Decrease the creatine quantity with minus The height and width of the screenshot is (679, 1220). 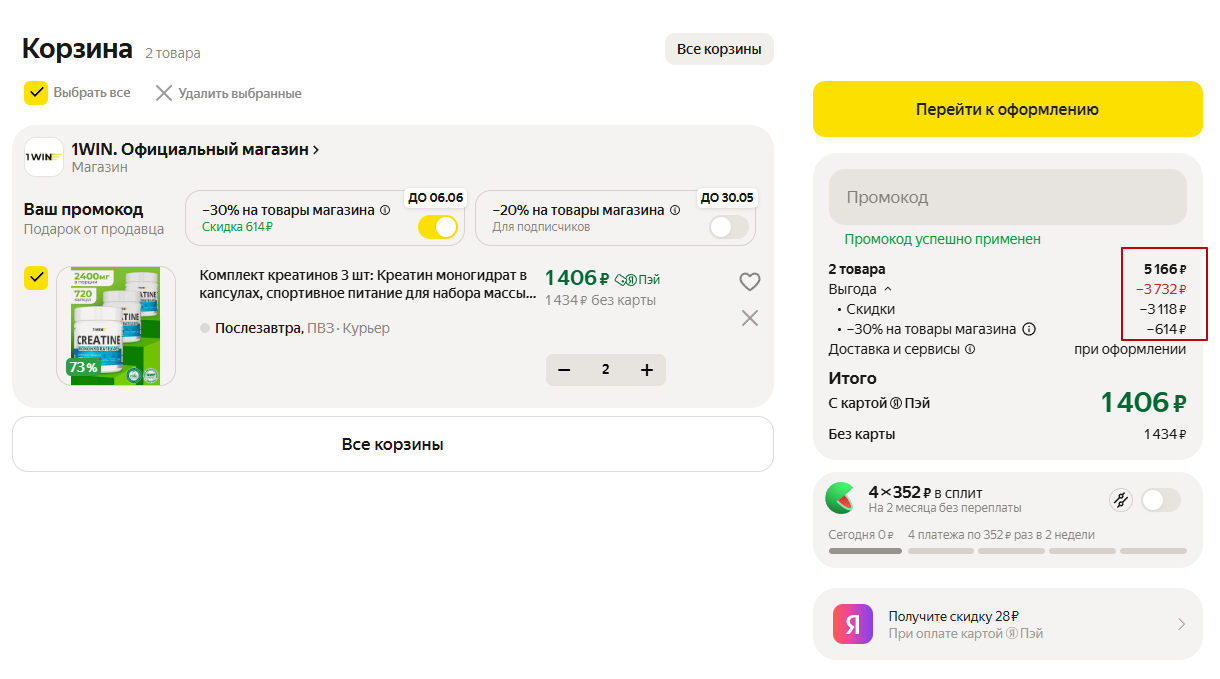(x=564, y=370)
